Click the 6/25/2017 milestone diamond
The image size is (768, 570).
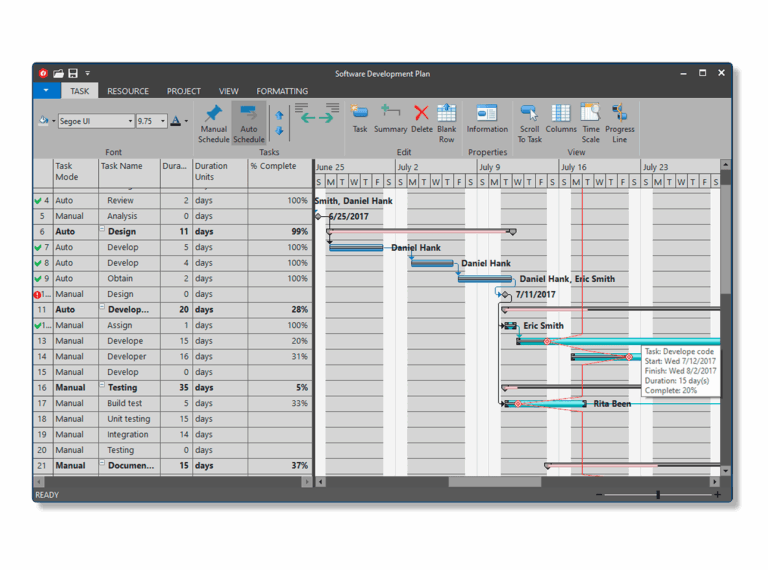click(318, 216)
